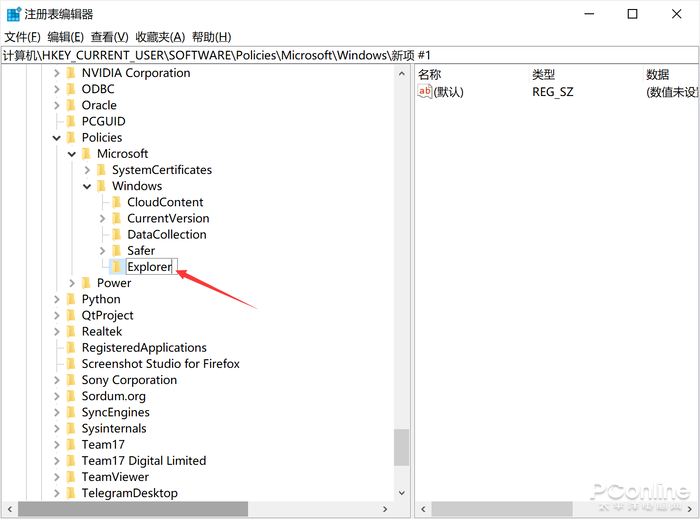This screenshot has height=519, width=700.
Task: Click the registry path address bar
Action: (350, 55)
